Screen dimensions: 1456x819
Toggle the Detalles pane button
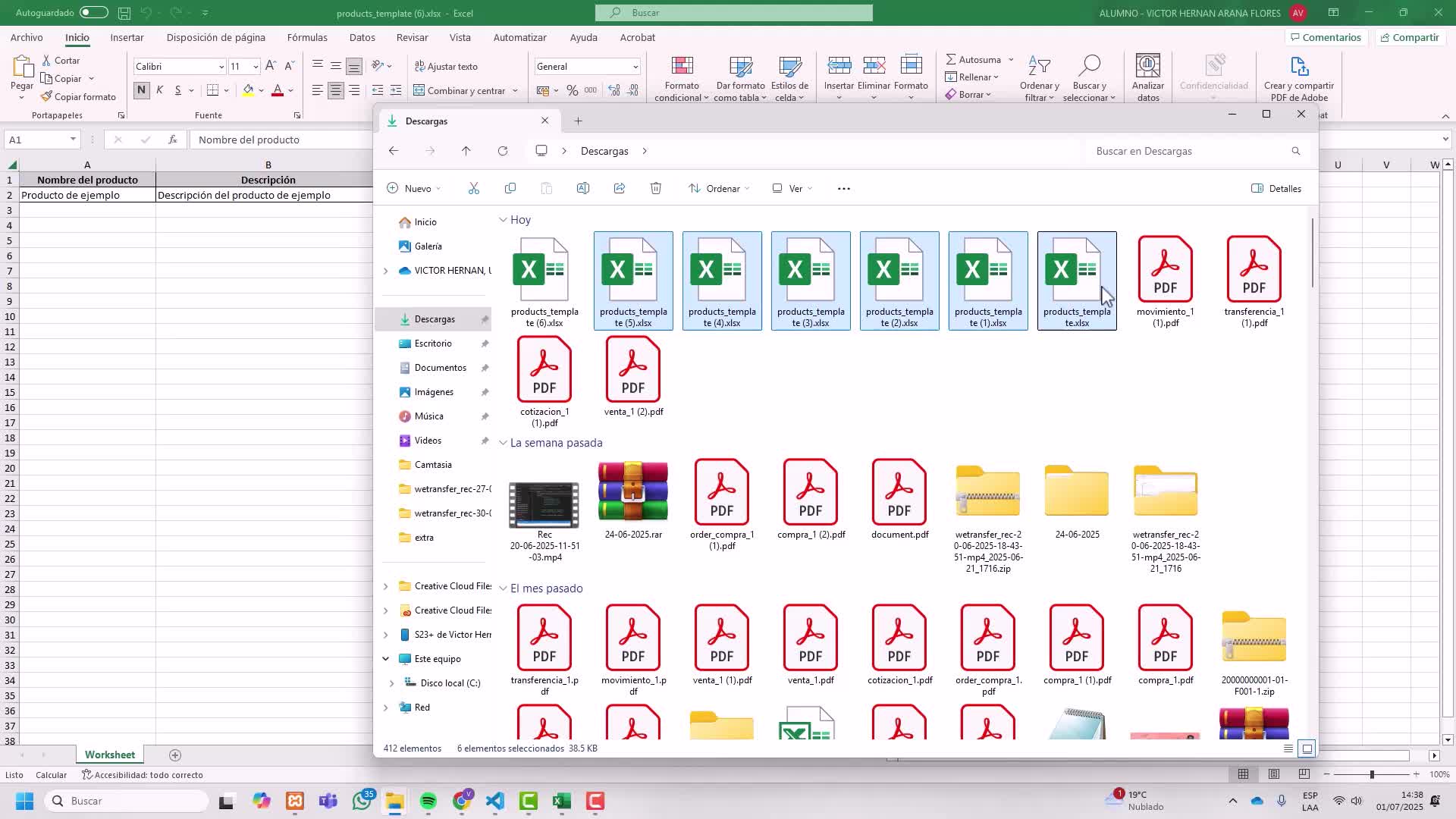1276,189
